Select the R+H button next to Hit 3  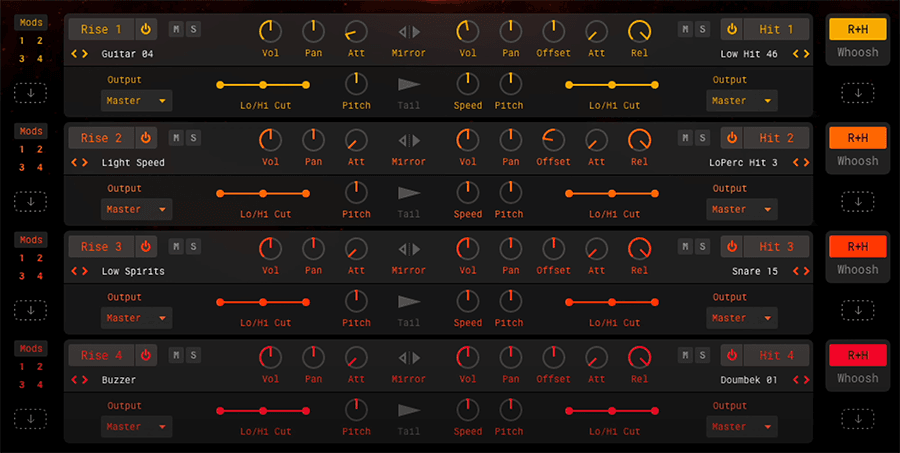(x=858, y=246)
